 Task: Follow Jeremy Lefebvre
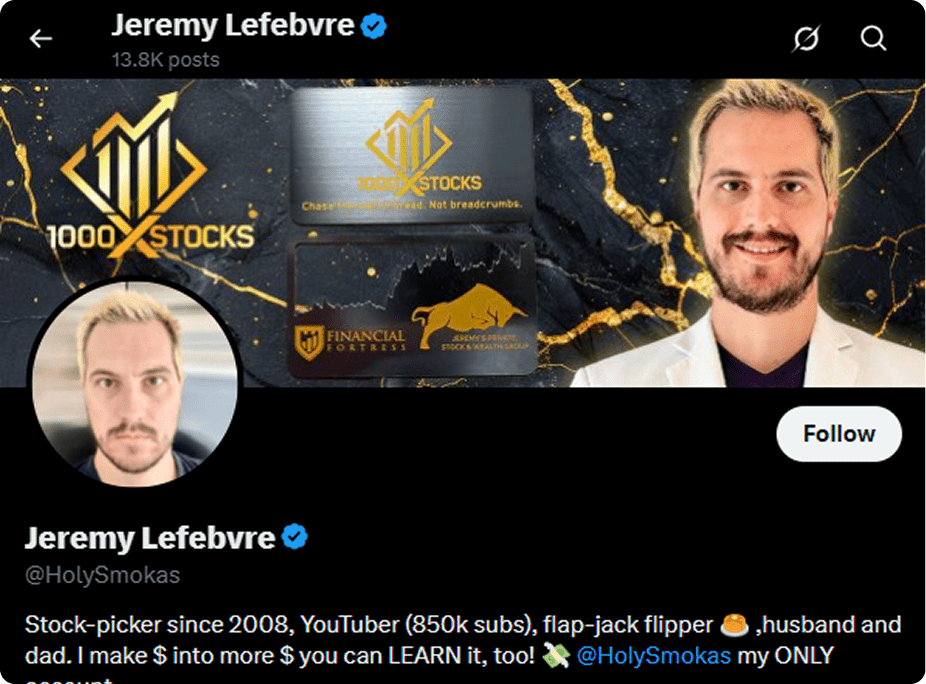(839, 434)
